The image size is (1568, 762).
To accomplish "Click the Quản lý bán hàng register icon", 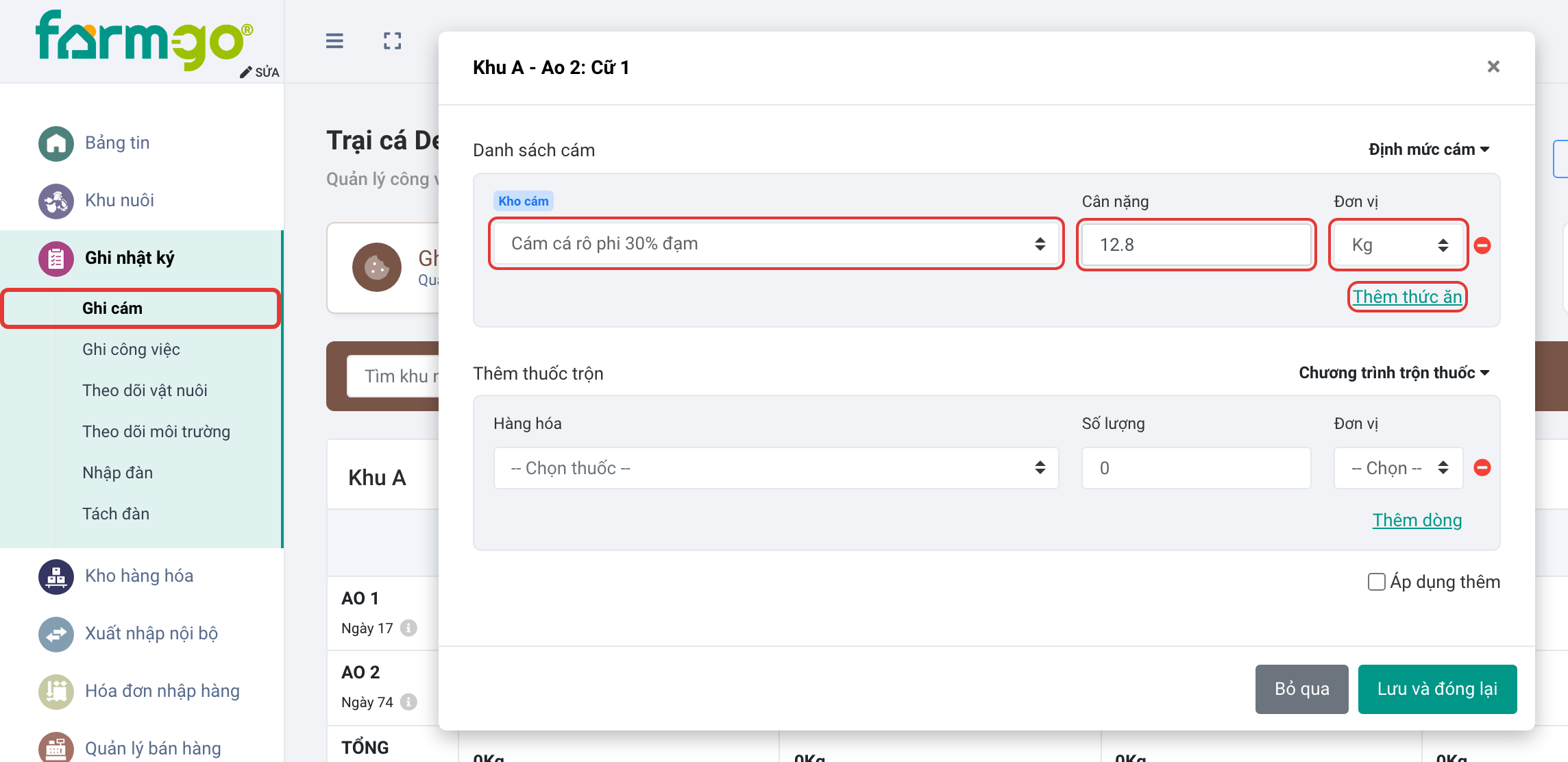I will click(x=56, y=748).
